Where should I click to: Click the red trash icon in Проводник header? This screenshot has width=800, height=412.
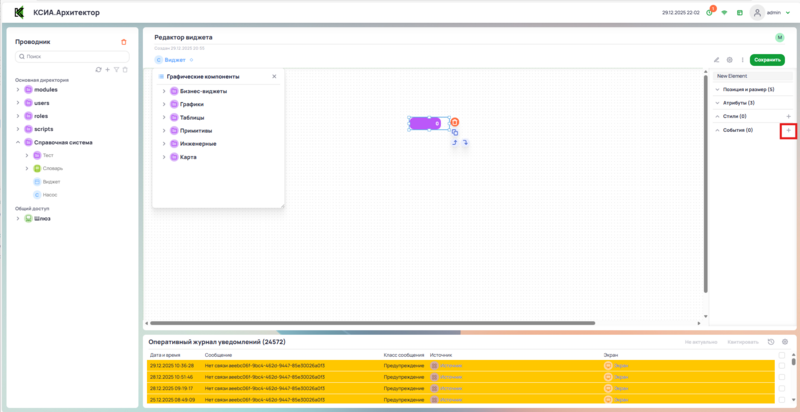pos(123,42)
